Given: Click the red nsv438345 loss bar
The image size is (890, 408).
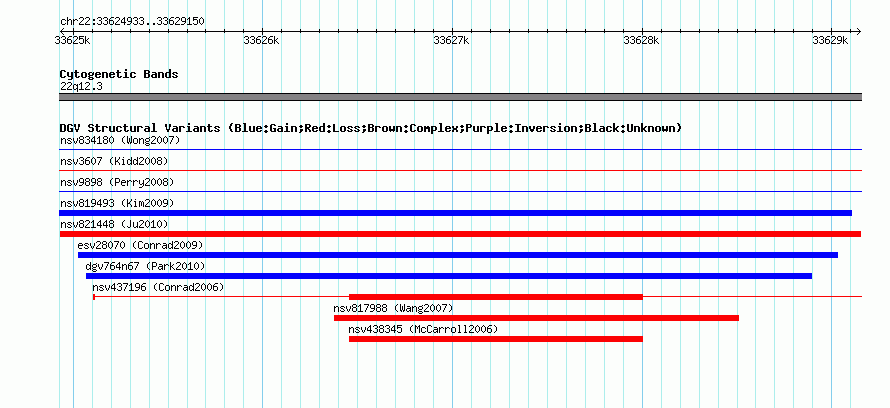Looking at the screenshot, I should (x=496, y=339).
